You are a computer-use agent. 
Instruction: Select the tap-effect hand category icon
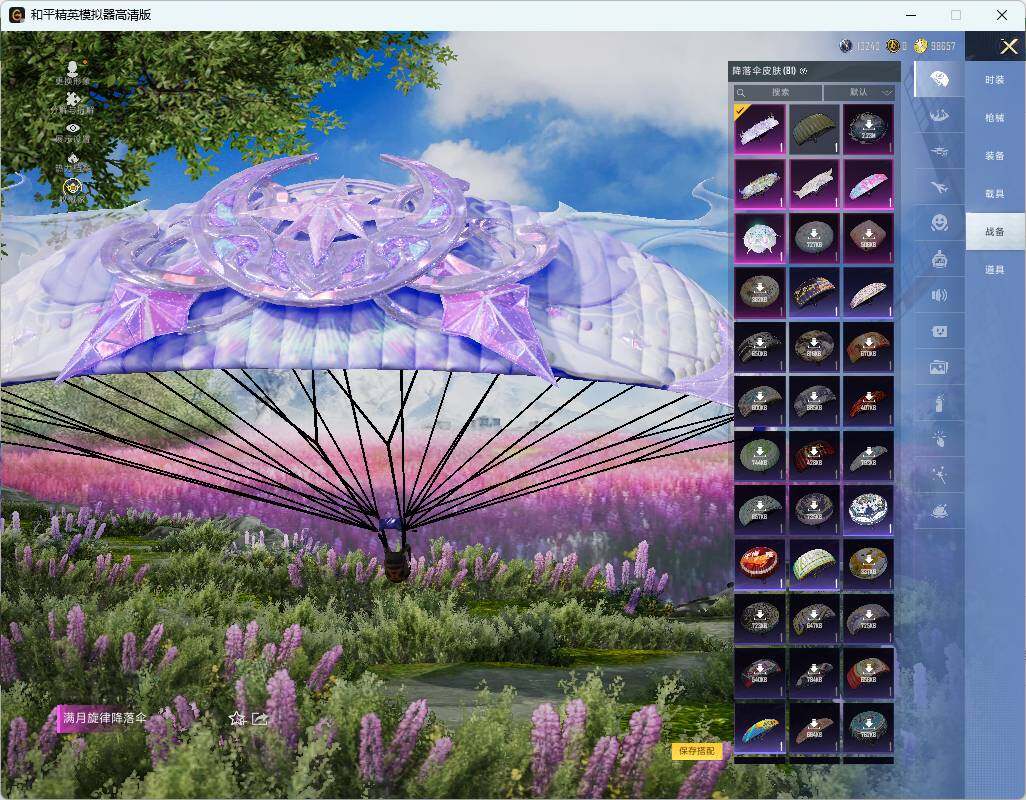(940, 439)
